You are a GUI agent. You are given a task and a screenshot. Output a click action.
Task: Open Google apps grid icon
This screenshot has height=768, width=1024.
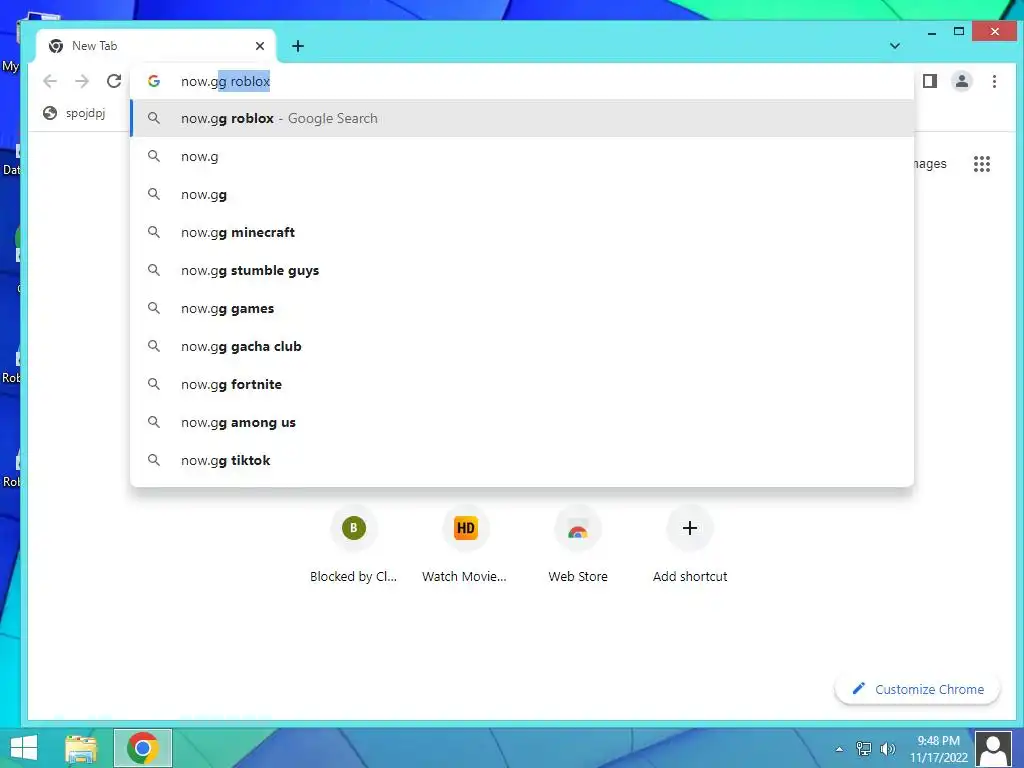click(x=982, y=164)
